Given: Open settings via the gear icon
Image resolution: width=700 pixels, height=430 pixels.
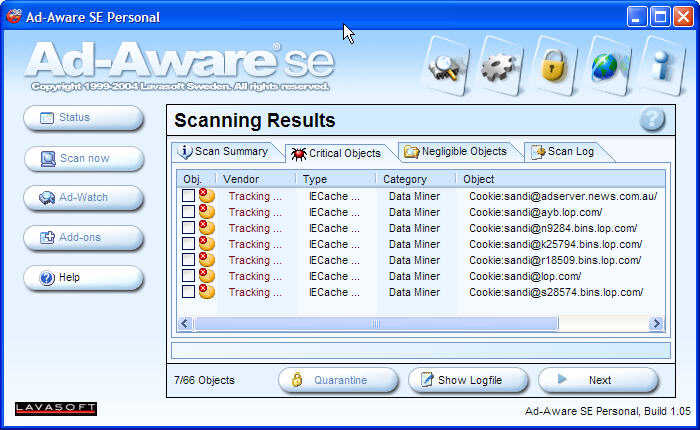Looking at the screenshot, I should [499, 66].
